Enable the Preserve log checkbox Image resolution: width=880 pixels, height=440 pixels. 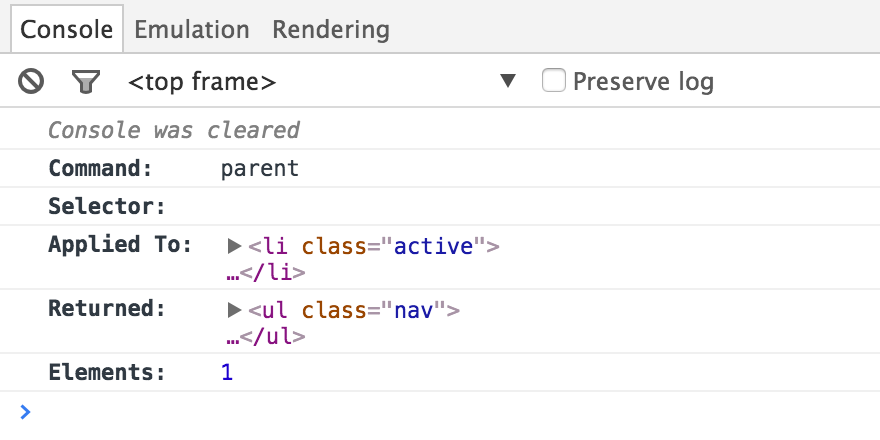tap(554, 80)
